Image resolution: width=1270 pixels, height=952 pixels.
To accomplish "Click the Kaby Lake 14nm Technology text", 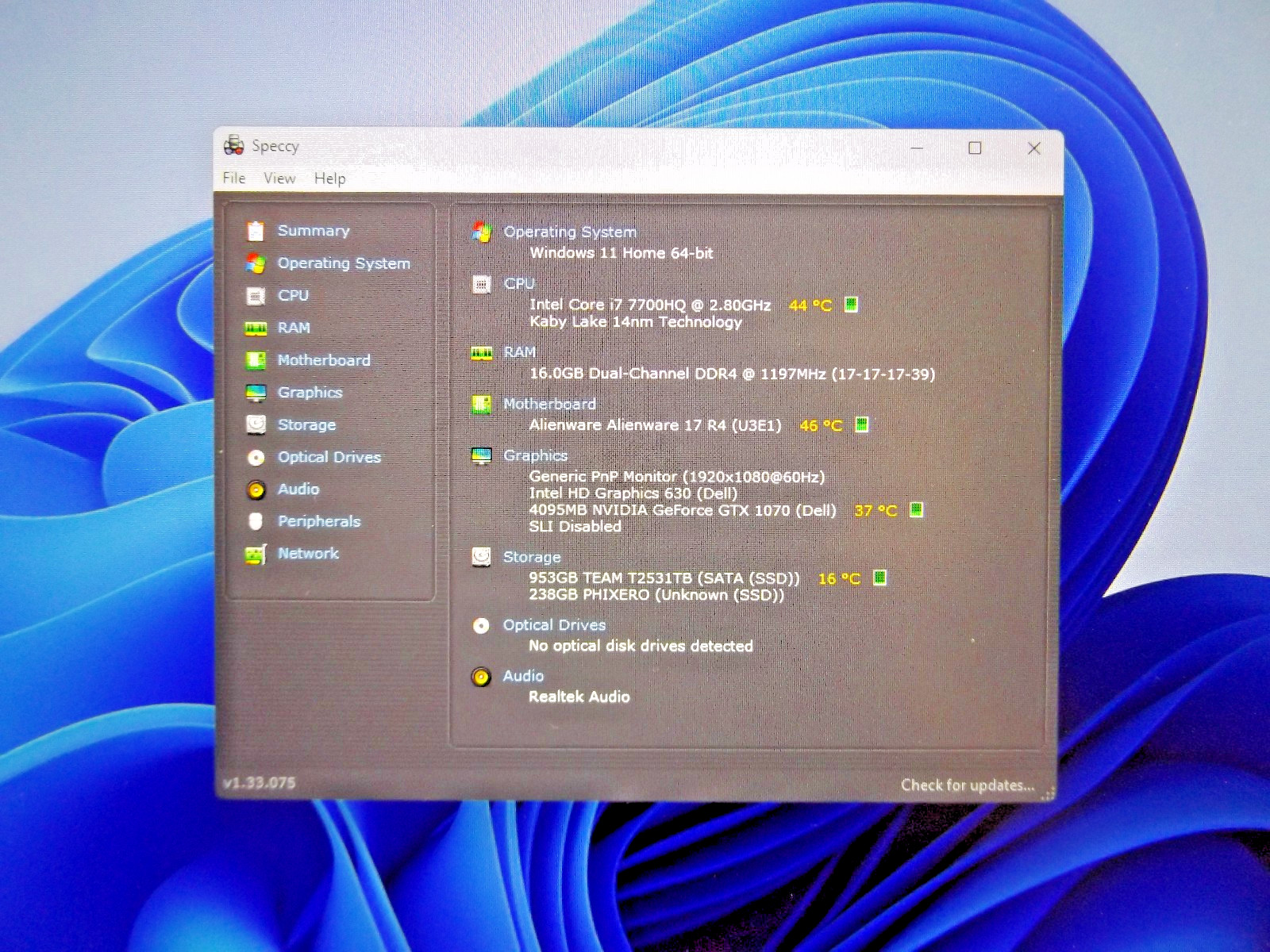I will (636, 322).
